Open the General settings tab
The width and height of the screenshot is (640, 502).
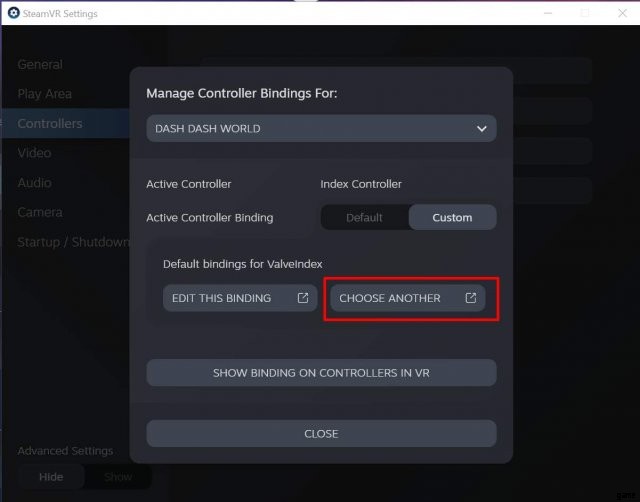click(40, 65)
